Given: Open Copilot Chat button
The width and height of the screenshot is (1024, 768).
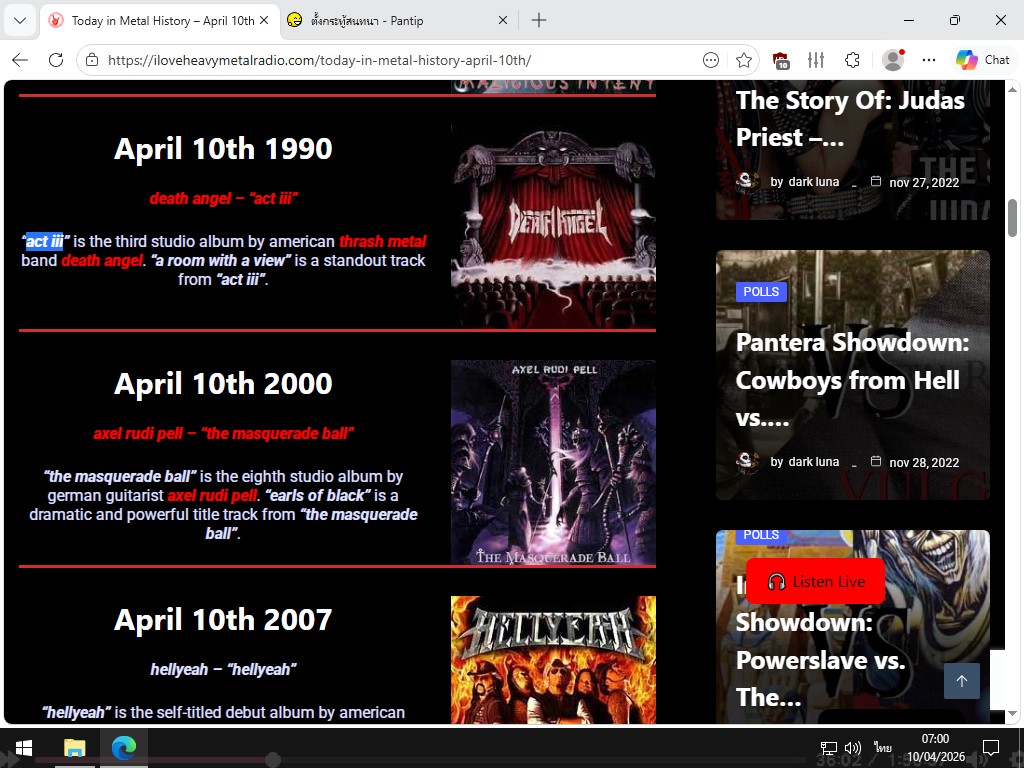Looking at the screenshot, I should [983, 60].
